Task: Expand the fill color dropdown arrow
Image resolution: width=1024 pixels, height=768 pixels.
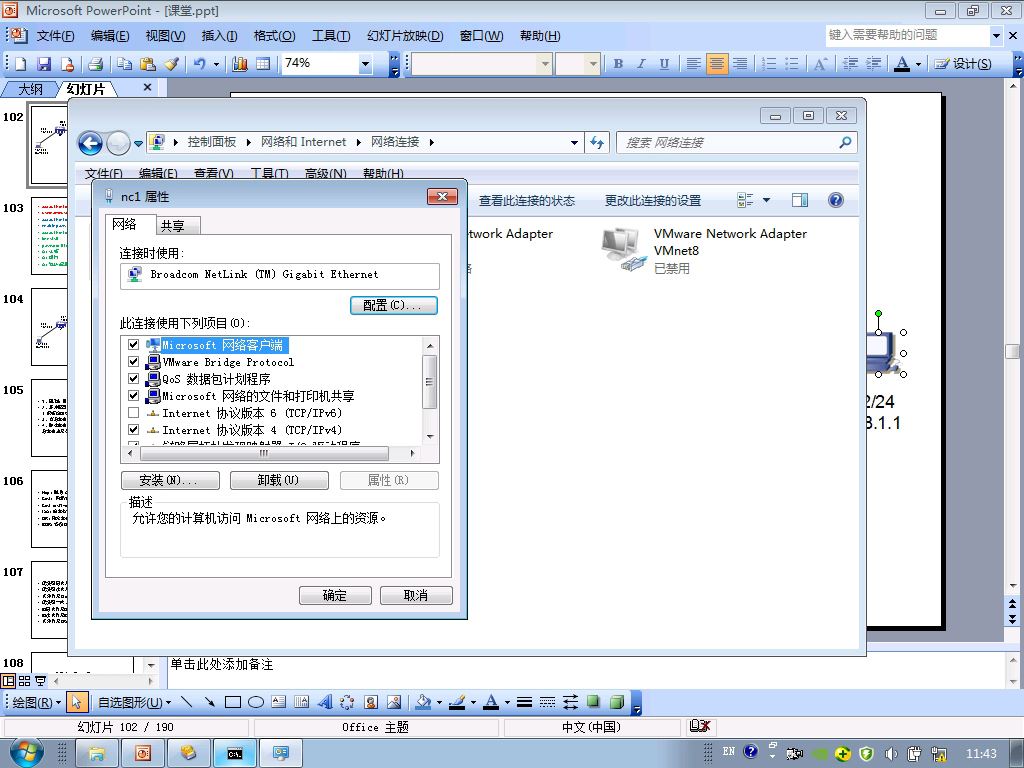Action: click(439, 702)
